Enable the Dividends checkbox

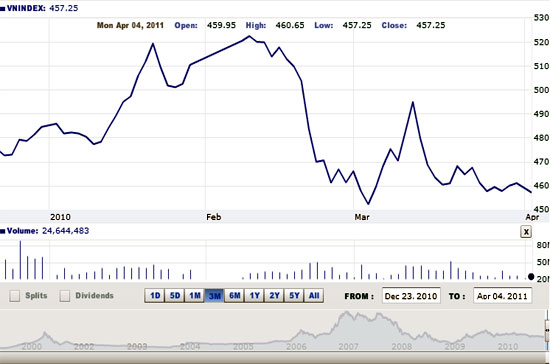65,296
